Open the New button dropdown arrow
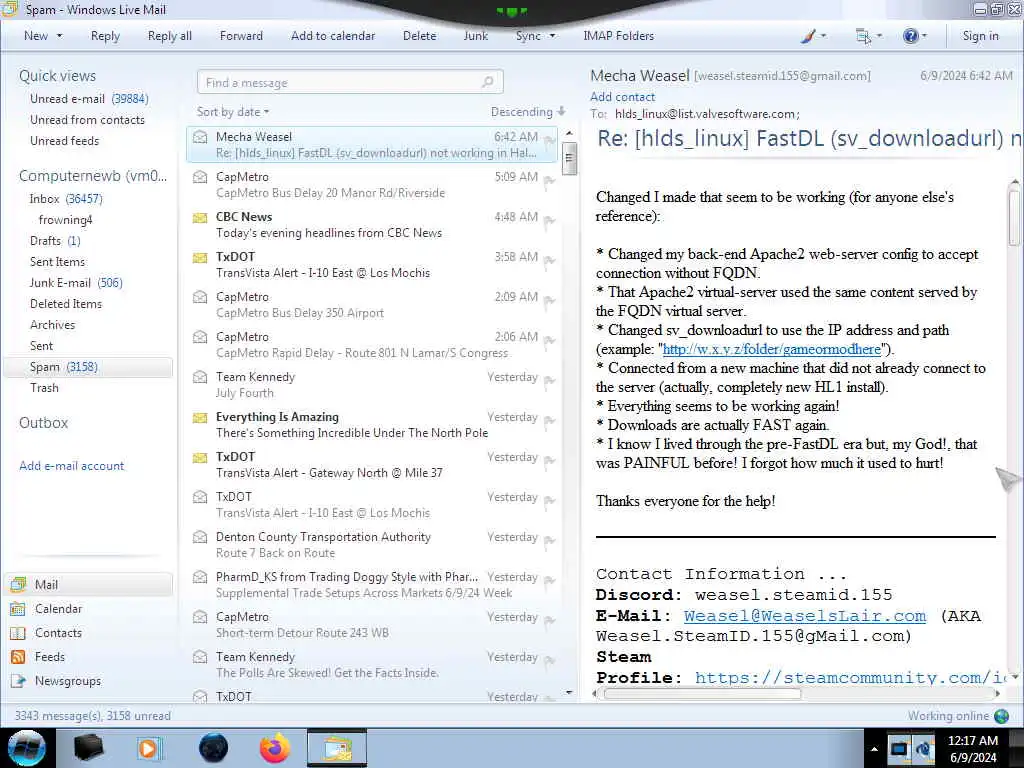1024x768 pixels. point(59,37)
